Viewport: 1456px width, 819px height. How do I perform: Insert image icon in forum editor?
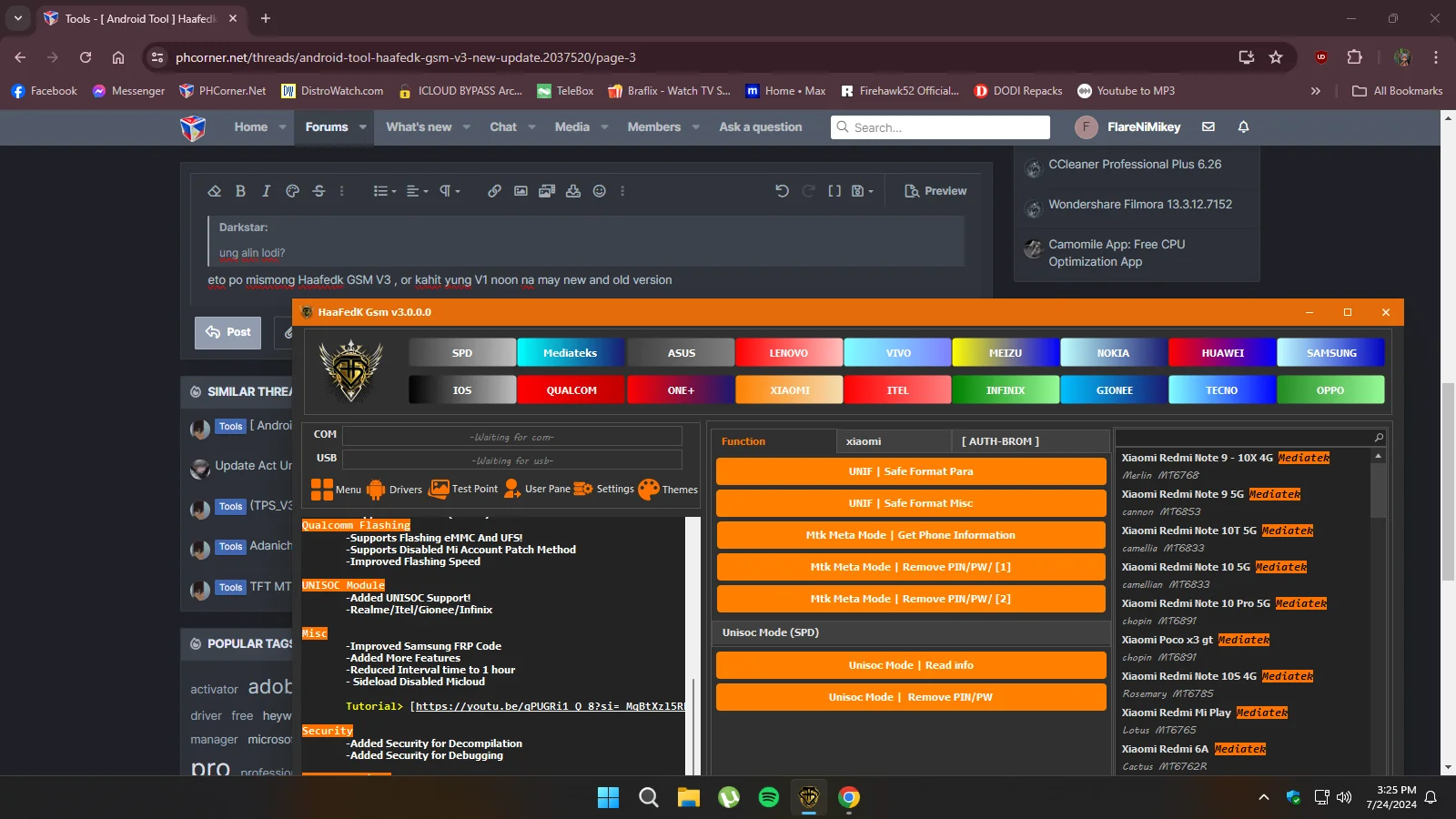521,191
